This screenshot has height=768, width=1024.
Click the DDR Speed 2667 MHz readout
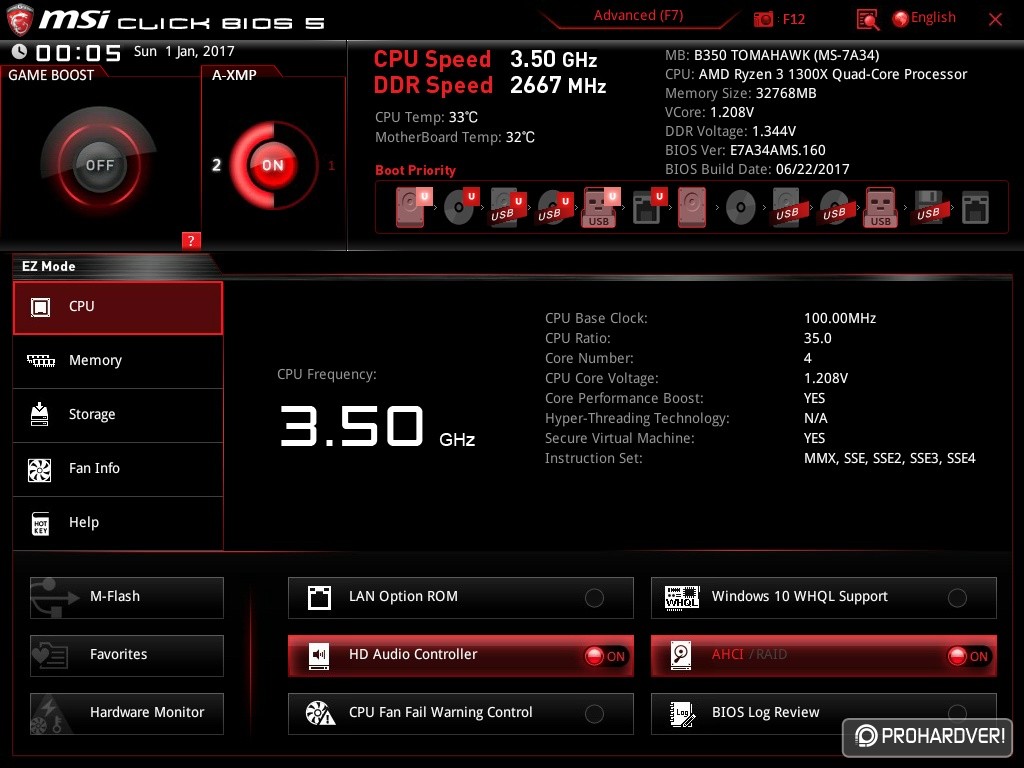tap(490, 86)
